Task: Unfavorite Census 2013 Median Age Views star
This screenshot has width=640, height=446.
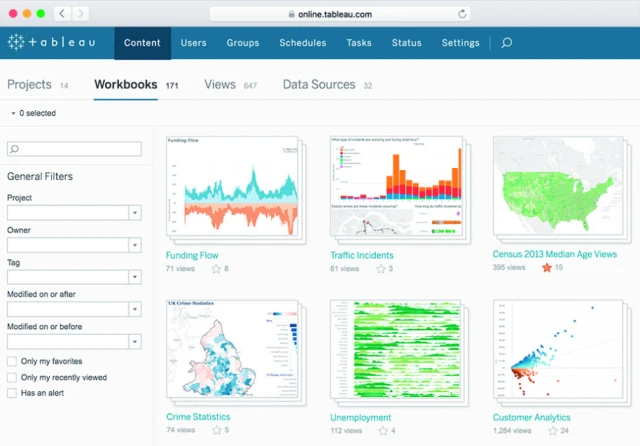Action: (x=547, y=267)
